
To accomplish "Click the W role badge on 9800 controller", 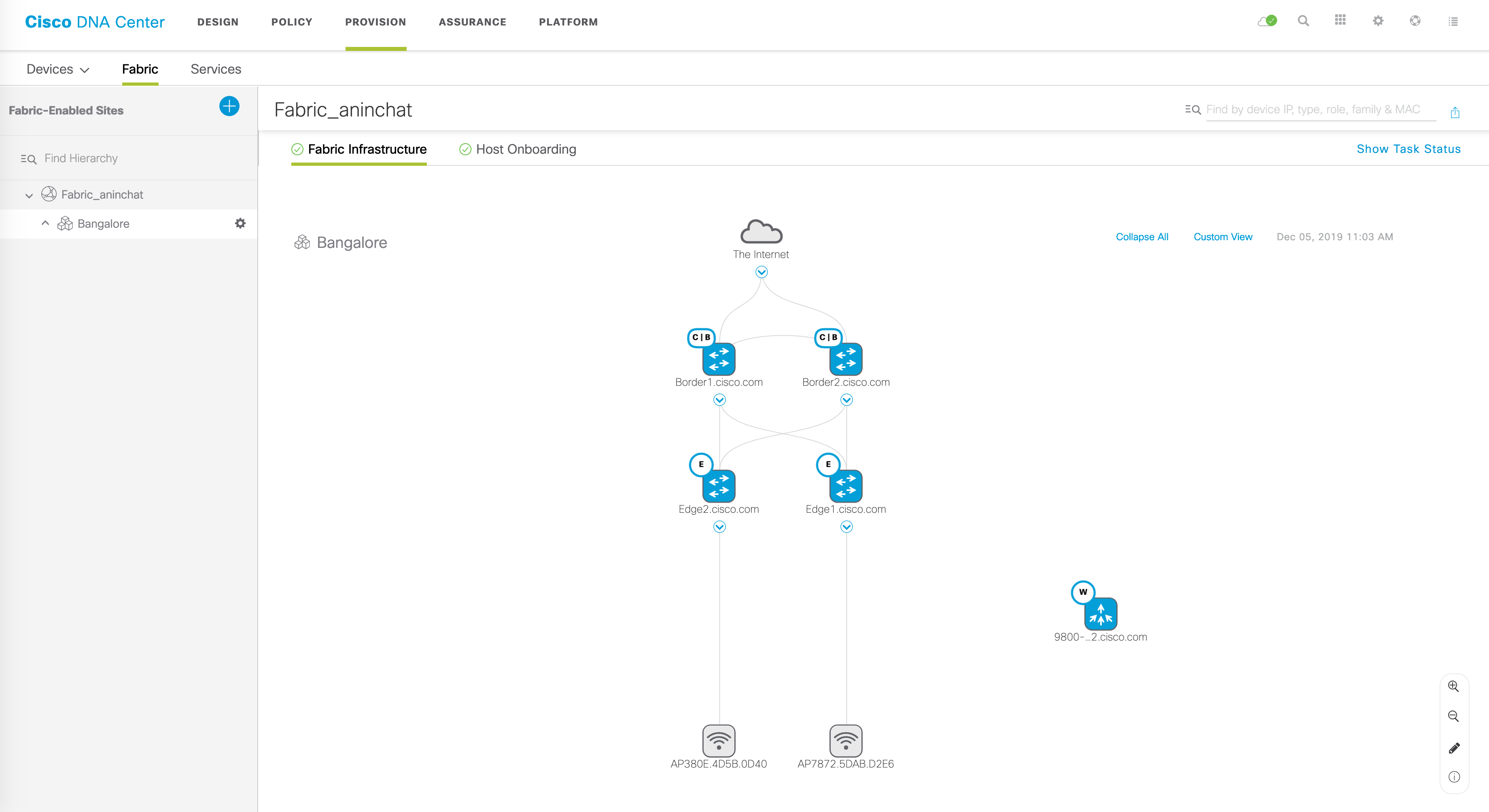I will point(1083,592).
